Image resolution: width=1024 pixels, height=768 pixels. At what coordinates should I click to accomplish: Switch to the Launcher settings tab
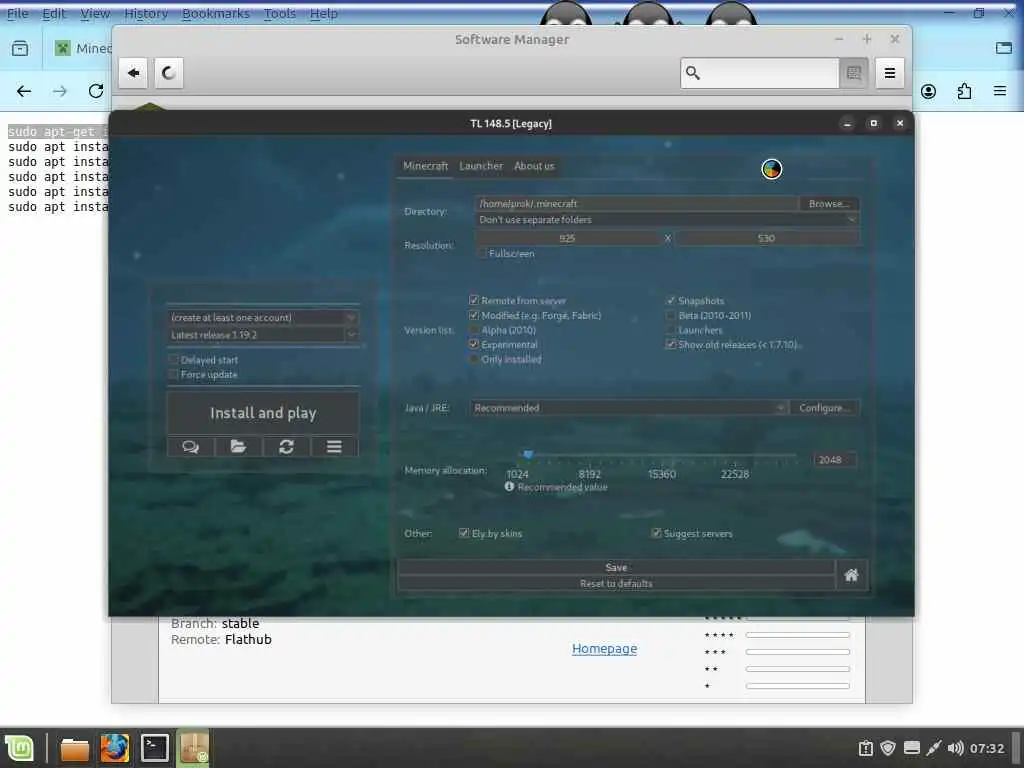[x=481, y=166]
